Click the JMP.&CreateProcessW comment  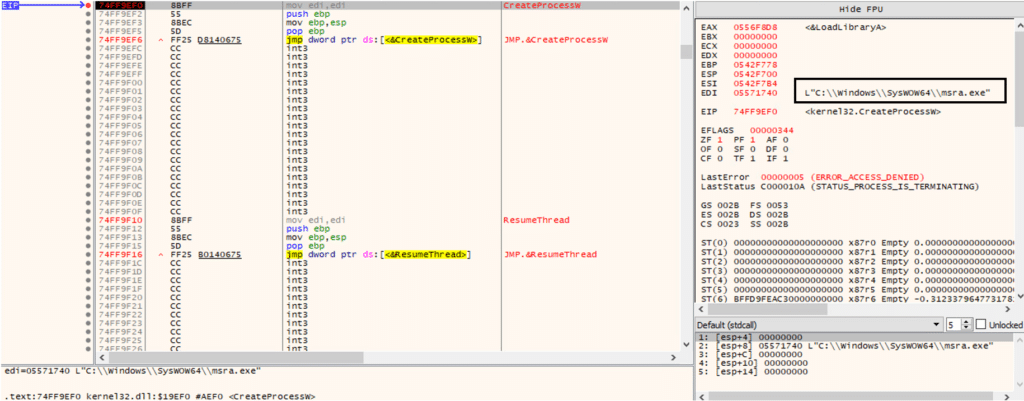556,40
